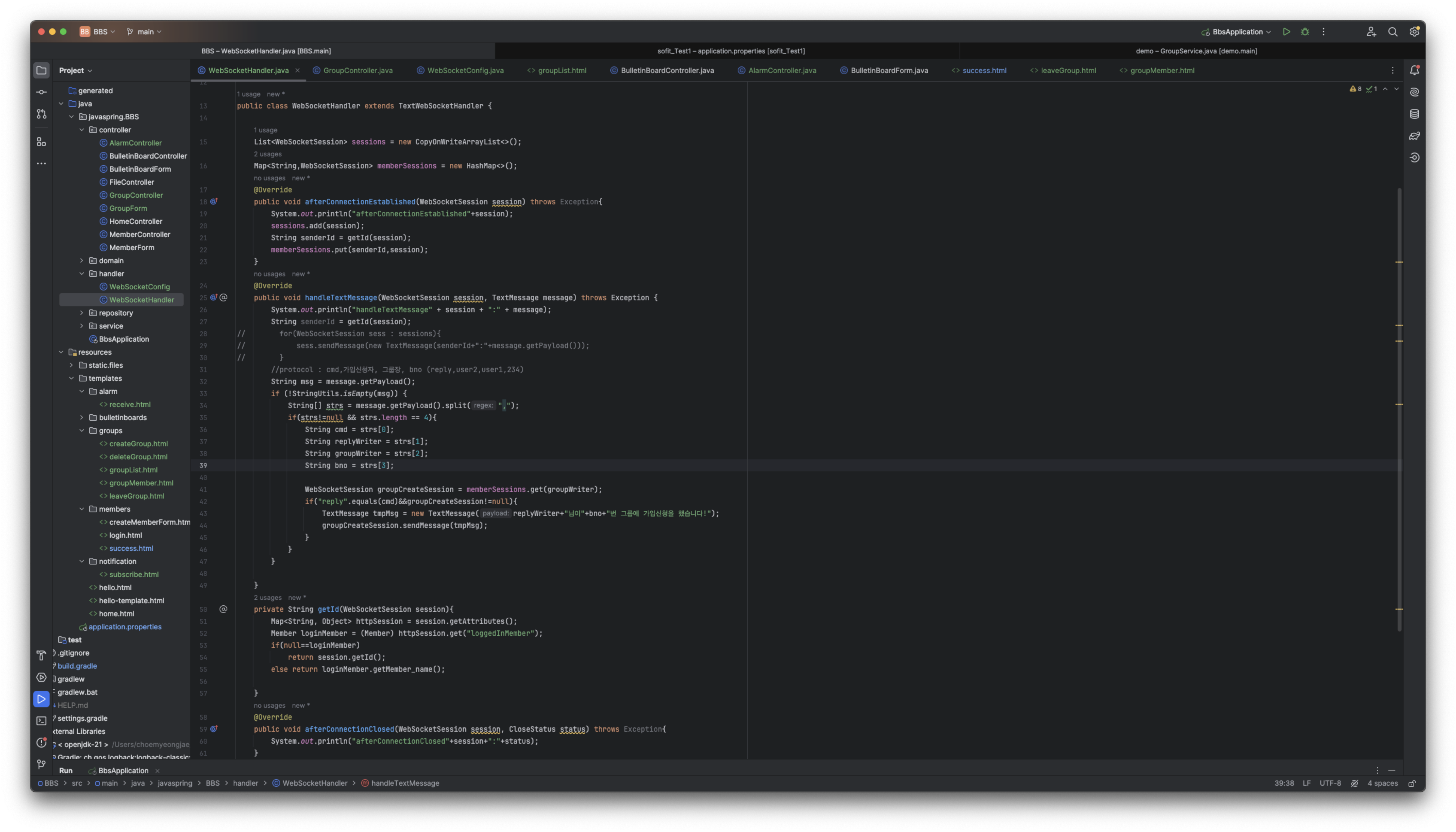Open more run actions menu
Viewport: 1456px width, 832px height.
pos(1323,32)
